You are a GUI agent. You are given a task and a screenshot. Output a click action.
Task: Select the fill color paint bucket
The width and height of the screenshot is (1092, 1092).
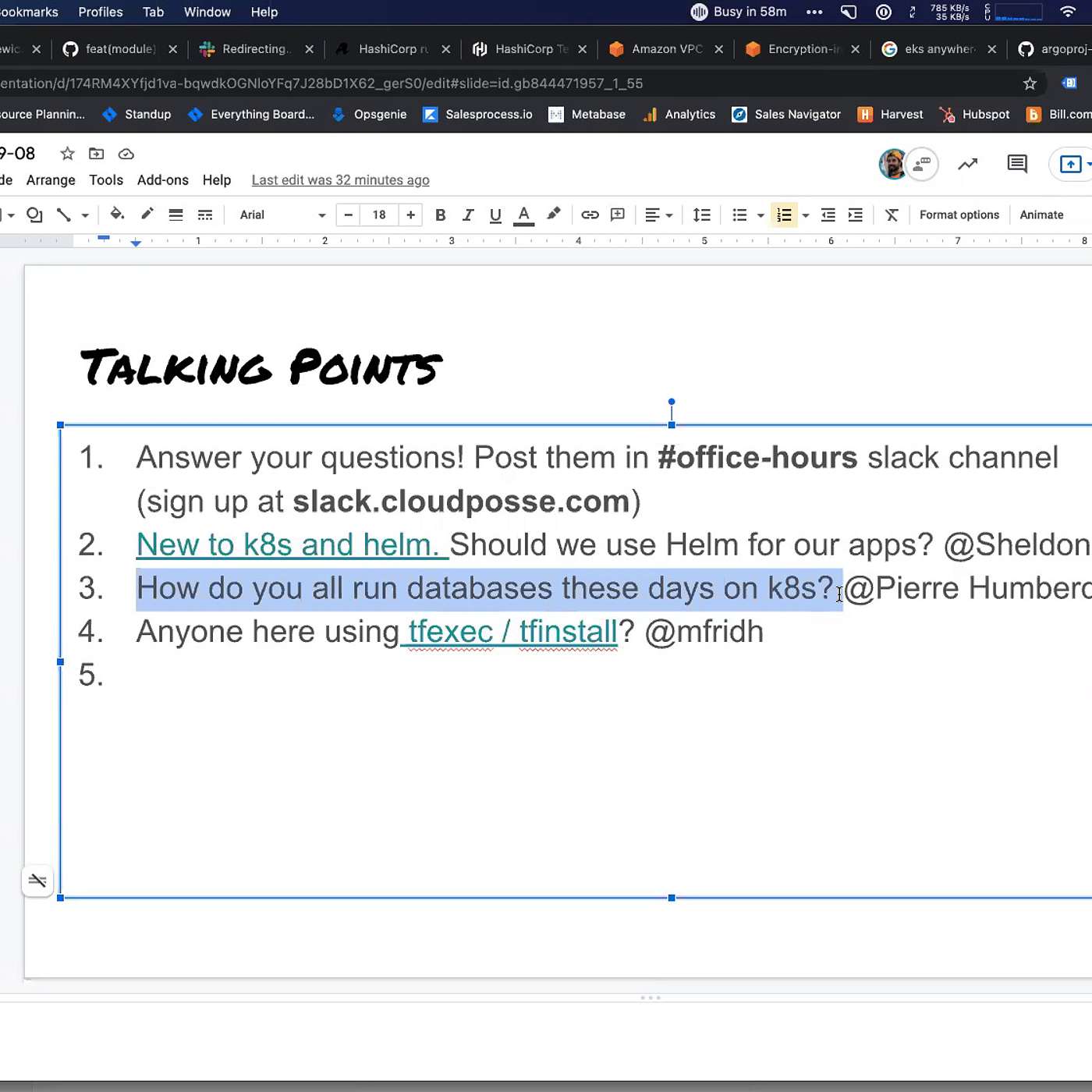[x=117, y=214]
